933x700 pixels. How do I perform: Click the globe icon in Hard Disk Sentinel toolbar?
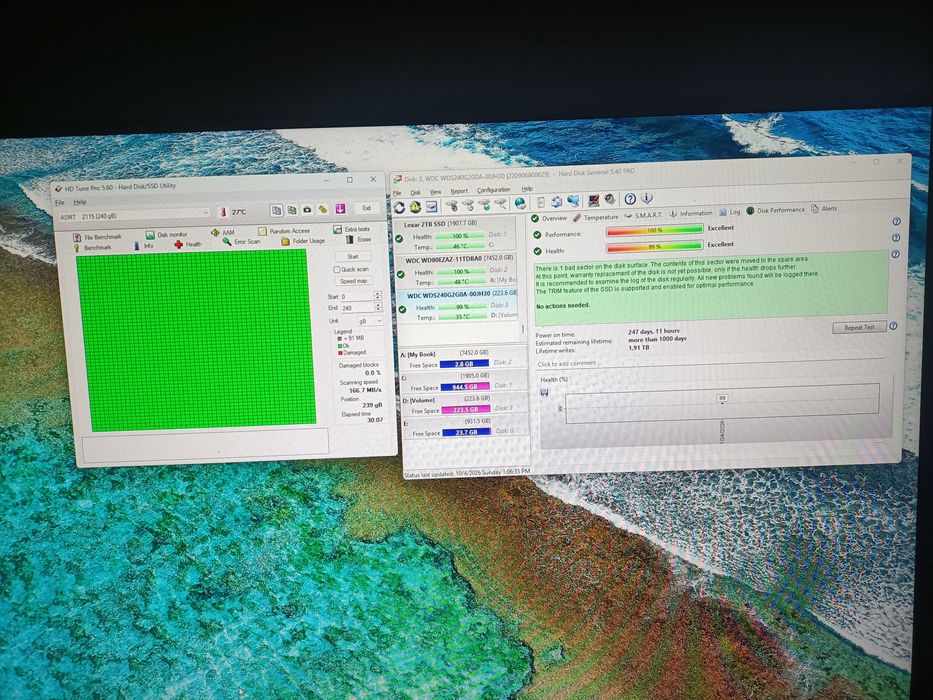click(x=521, y=204)
